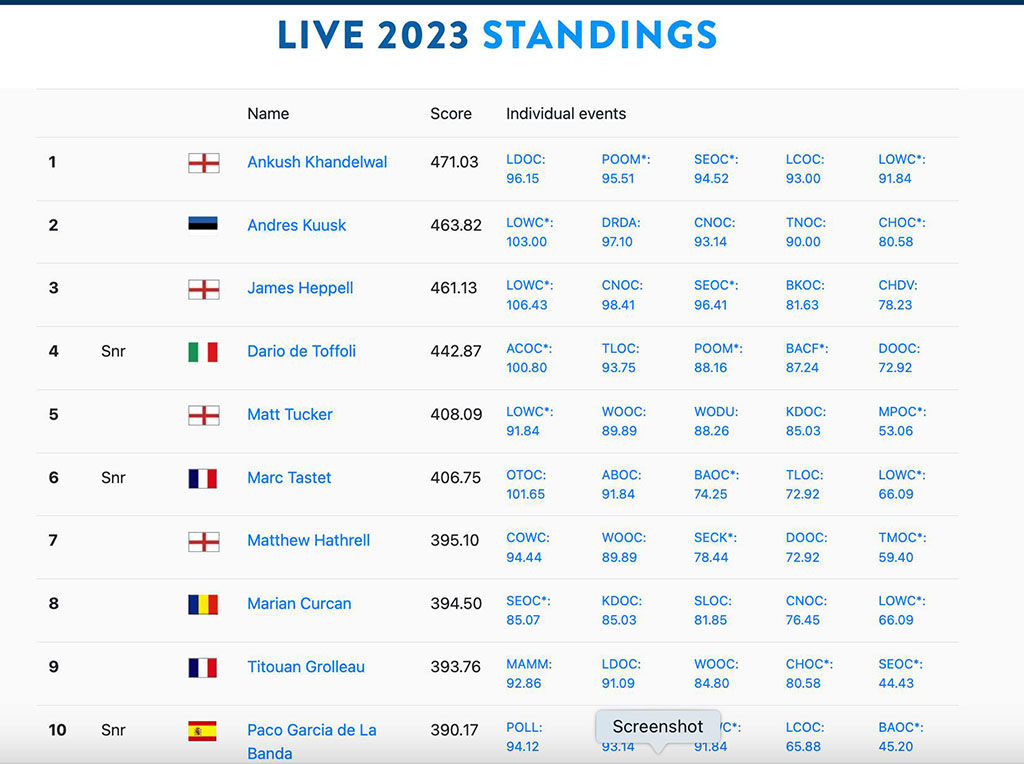Open Marc Tastet's OTOC 101.65 event
This screenshot has width=1024, height=764.
tap(526, 485)
